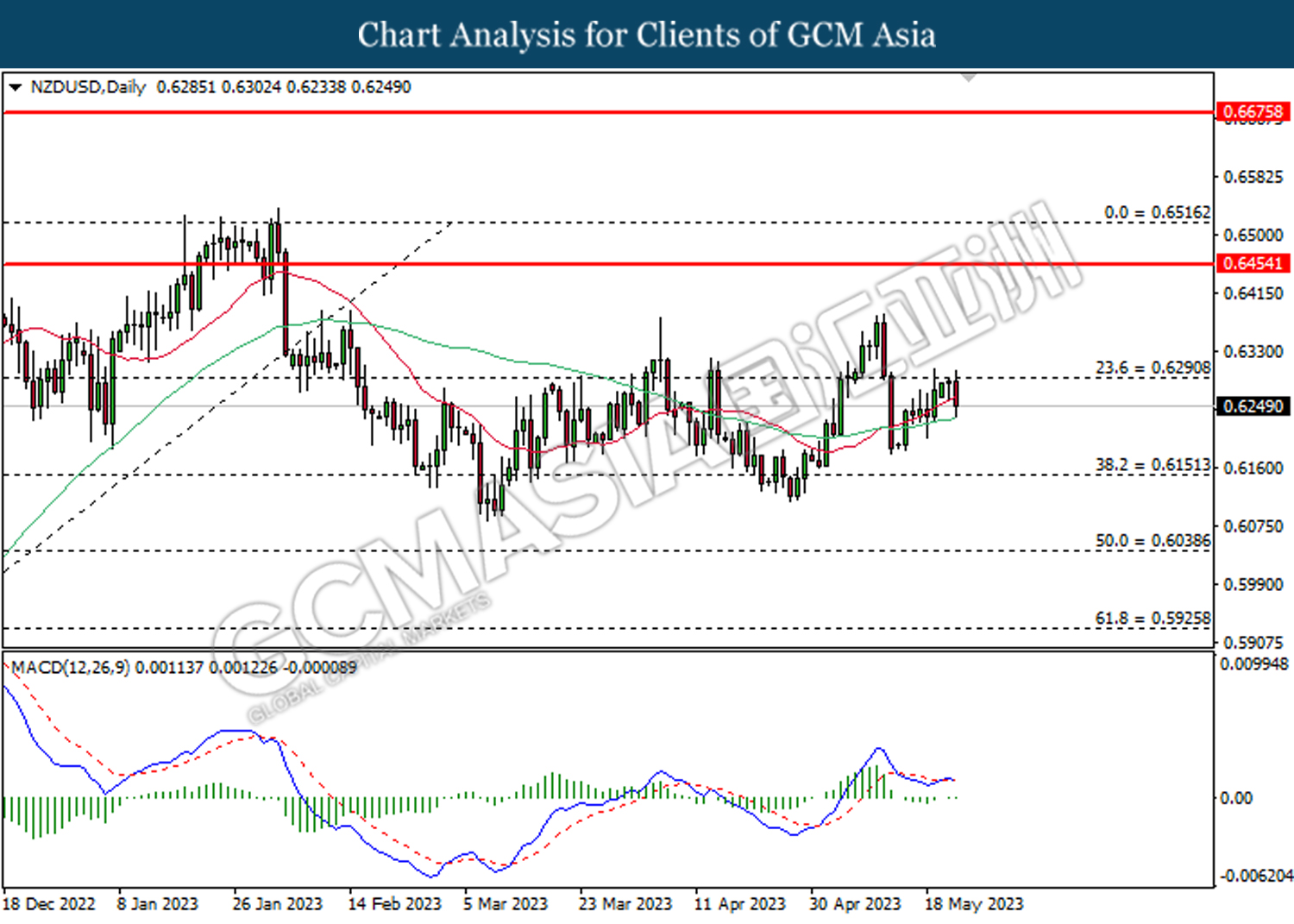Click the Chart Analysis for Clients header title
This screenshot has height=924, width=1294.
(647, 35)
